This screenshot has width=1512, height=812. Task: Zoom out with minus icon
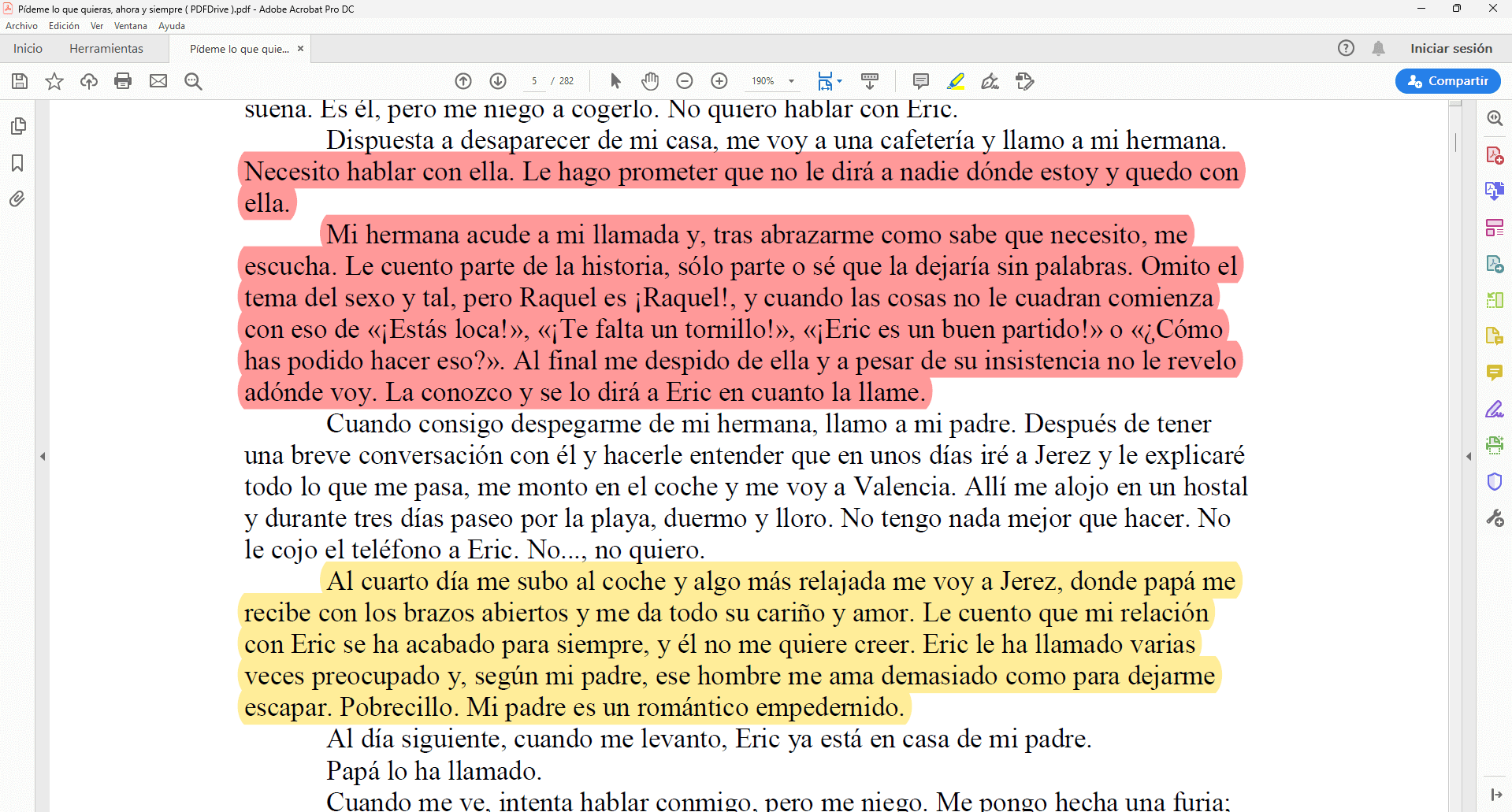pyautogui.click(x=685, y=81)
